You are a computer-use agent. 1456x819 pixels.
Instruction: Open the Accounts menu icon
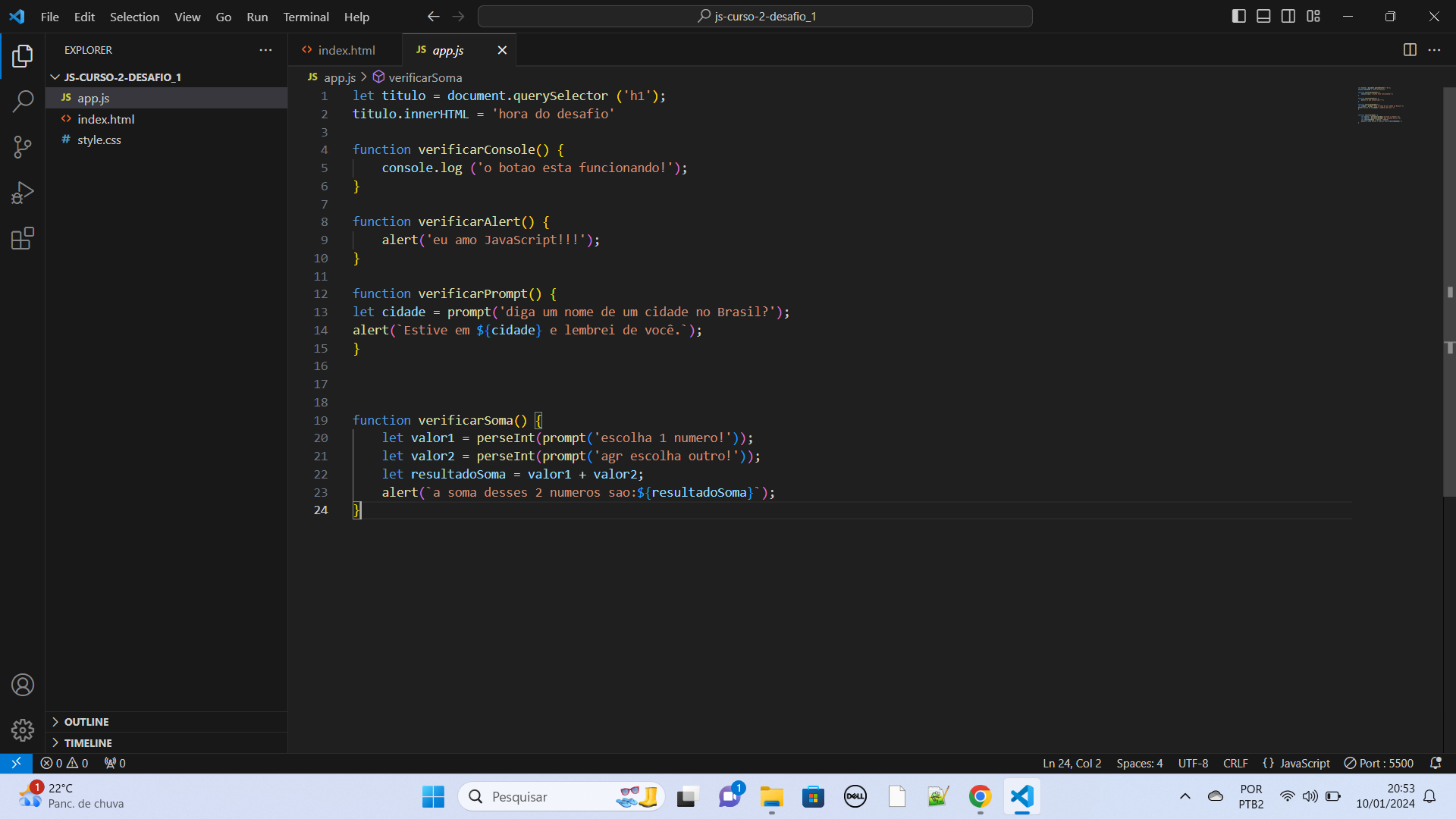23,685
